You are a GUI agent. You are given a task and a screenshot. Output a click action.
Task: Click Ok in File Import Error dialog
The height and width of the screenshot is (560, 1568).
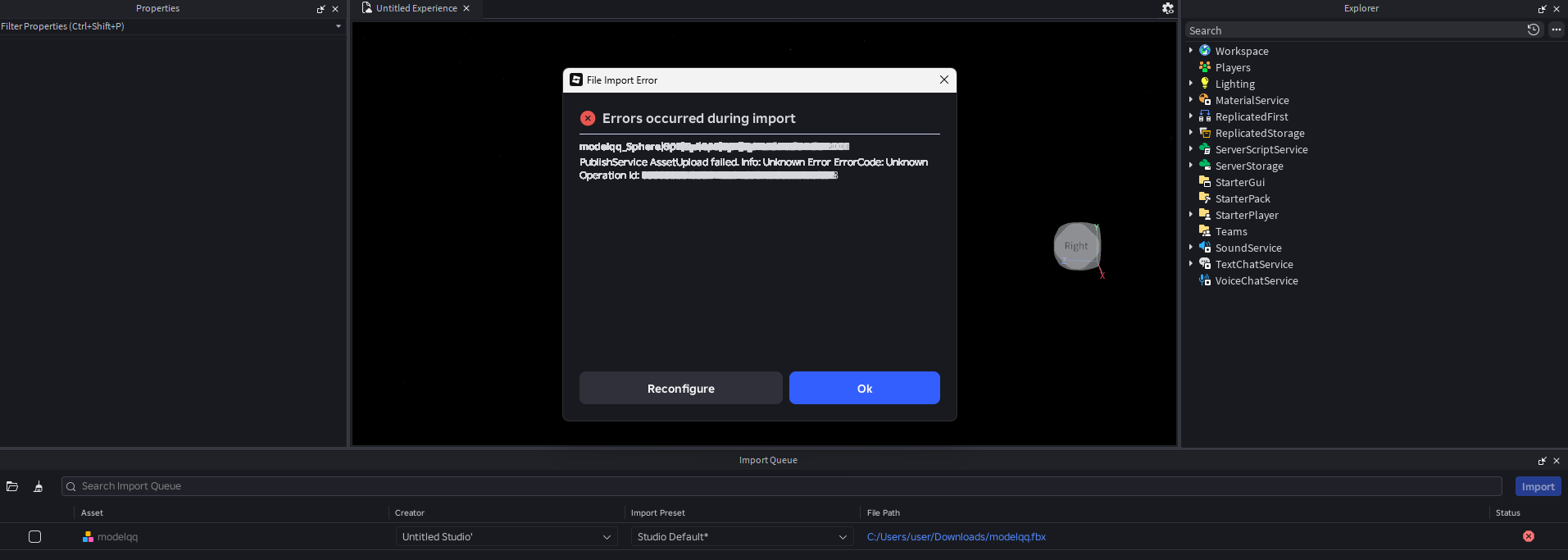click(x=865, y=388)
